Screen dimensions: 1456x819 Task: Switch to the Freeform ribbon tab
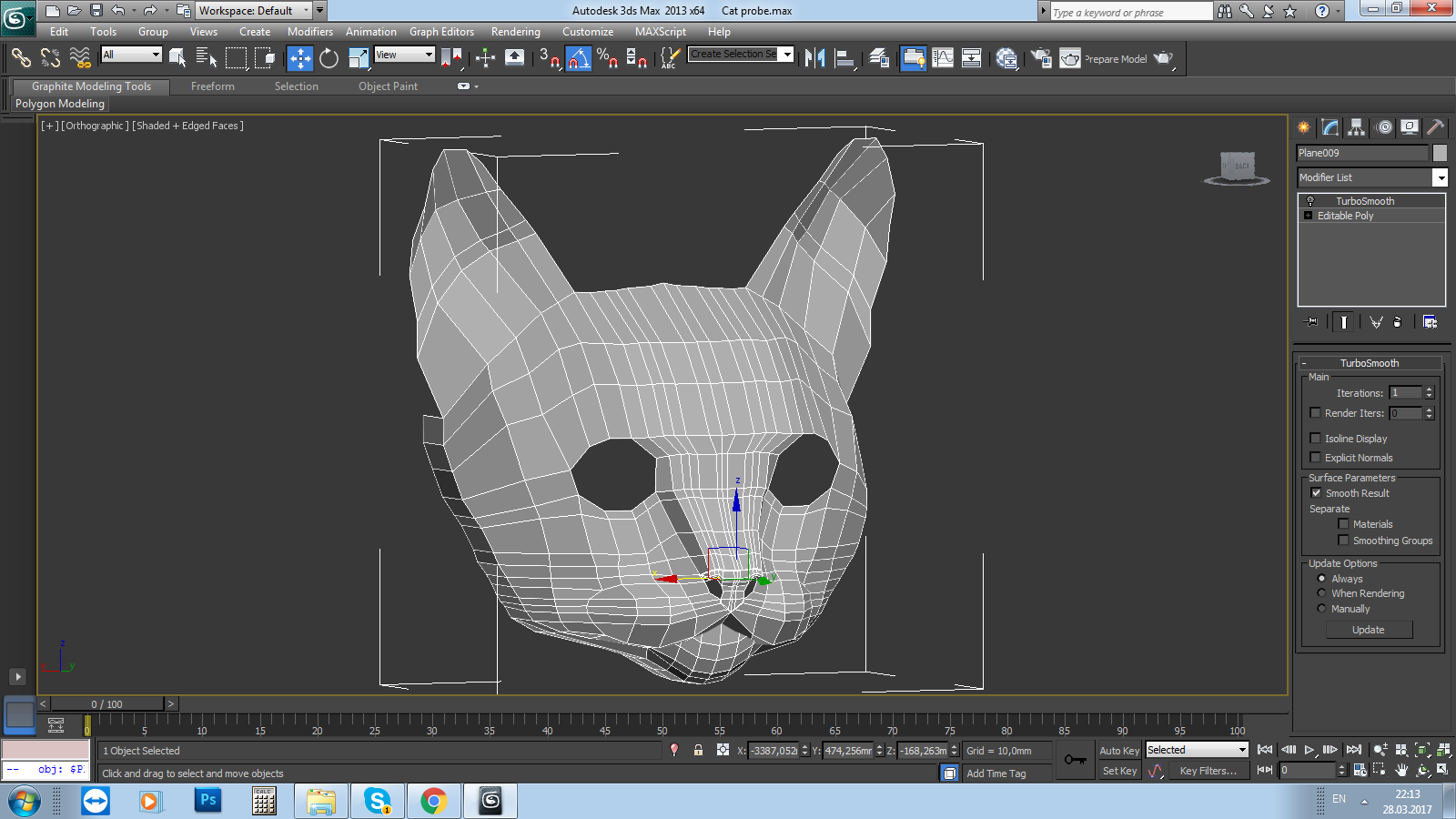[x=212, y=86]
